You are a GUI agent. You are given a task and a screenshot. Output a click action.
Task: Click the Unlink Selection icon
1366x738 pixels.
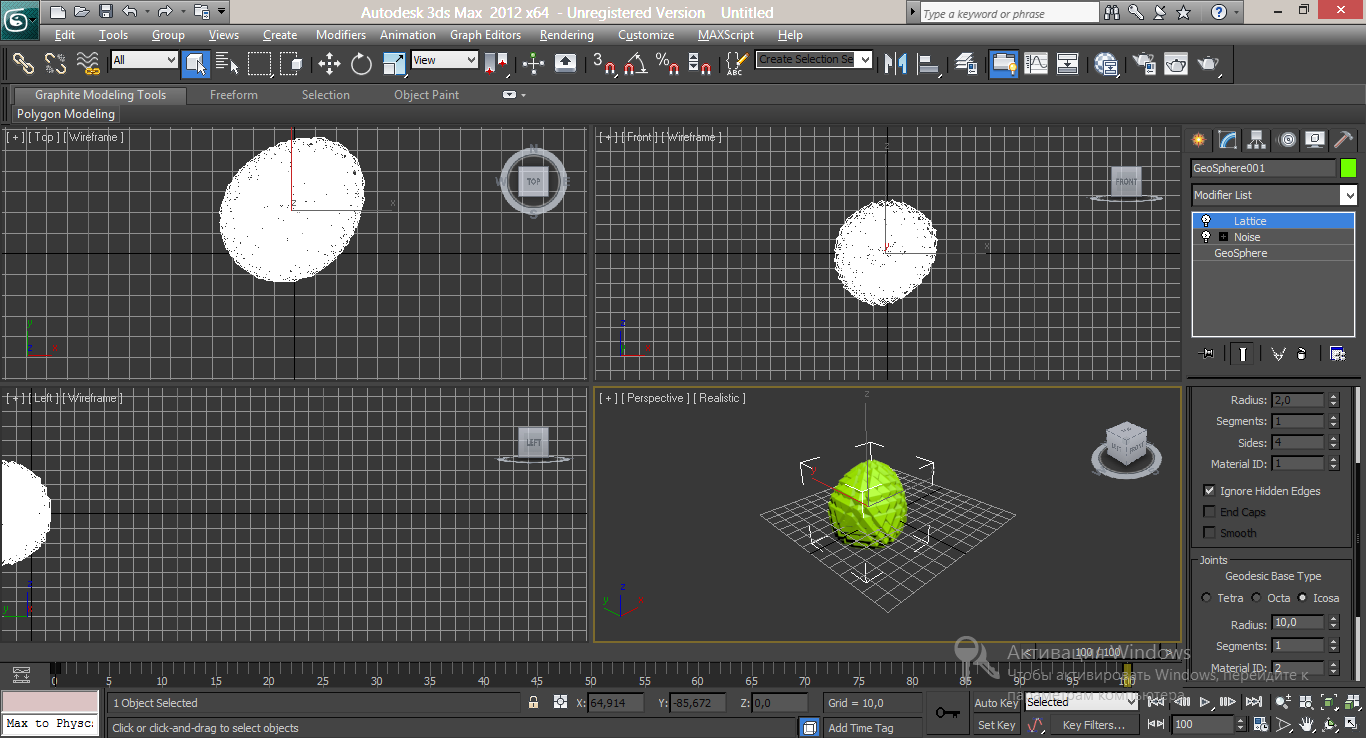56,64
